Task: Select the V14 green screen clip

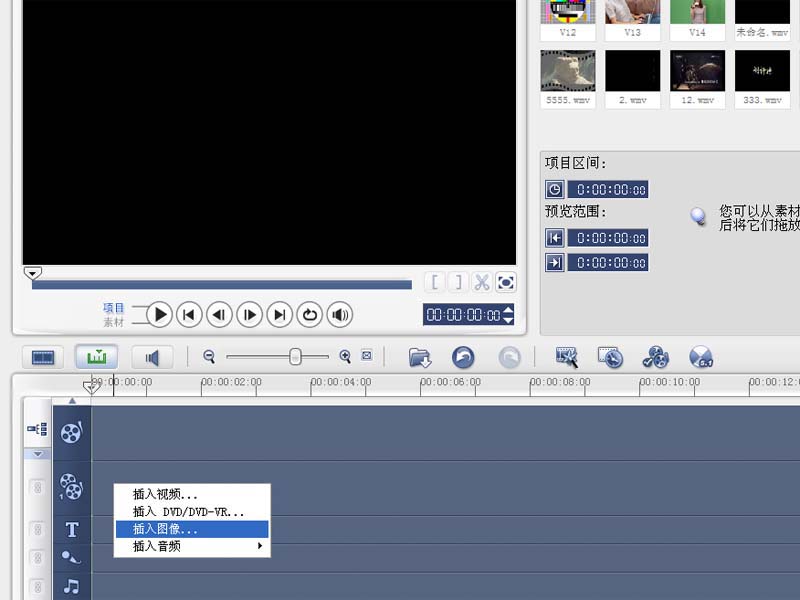Action: (x=697, y=19)
